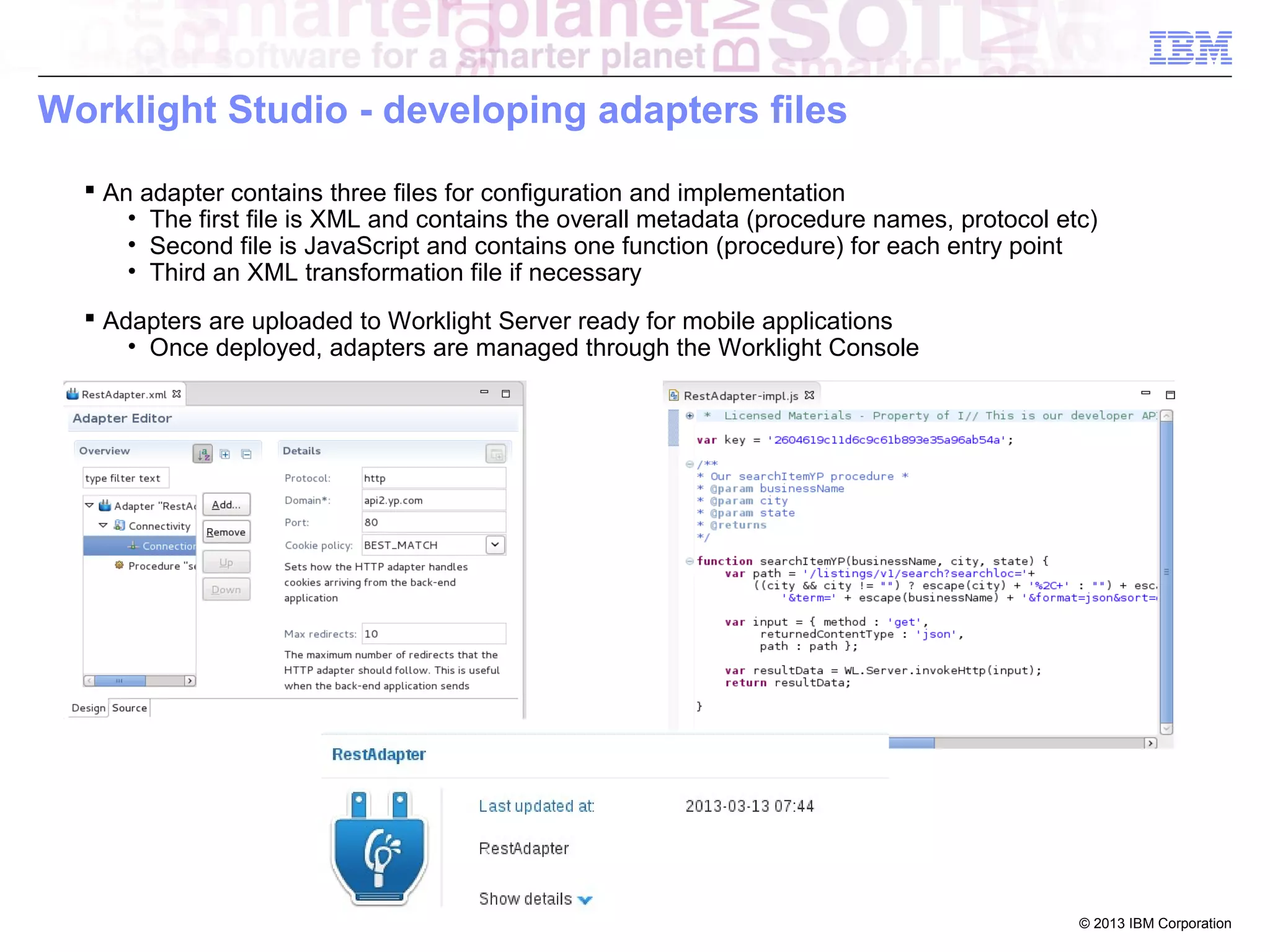Switch to the Design tab
This screenshot has width=1270, height=952.
[x=89, y=708]
